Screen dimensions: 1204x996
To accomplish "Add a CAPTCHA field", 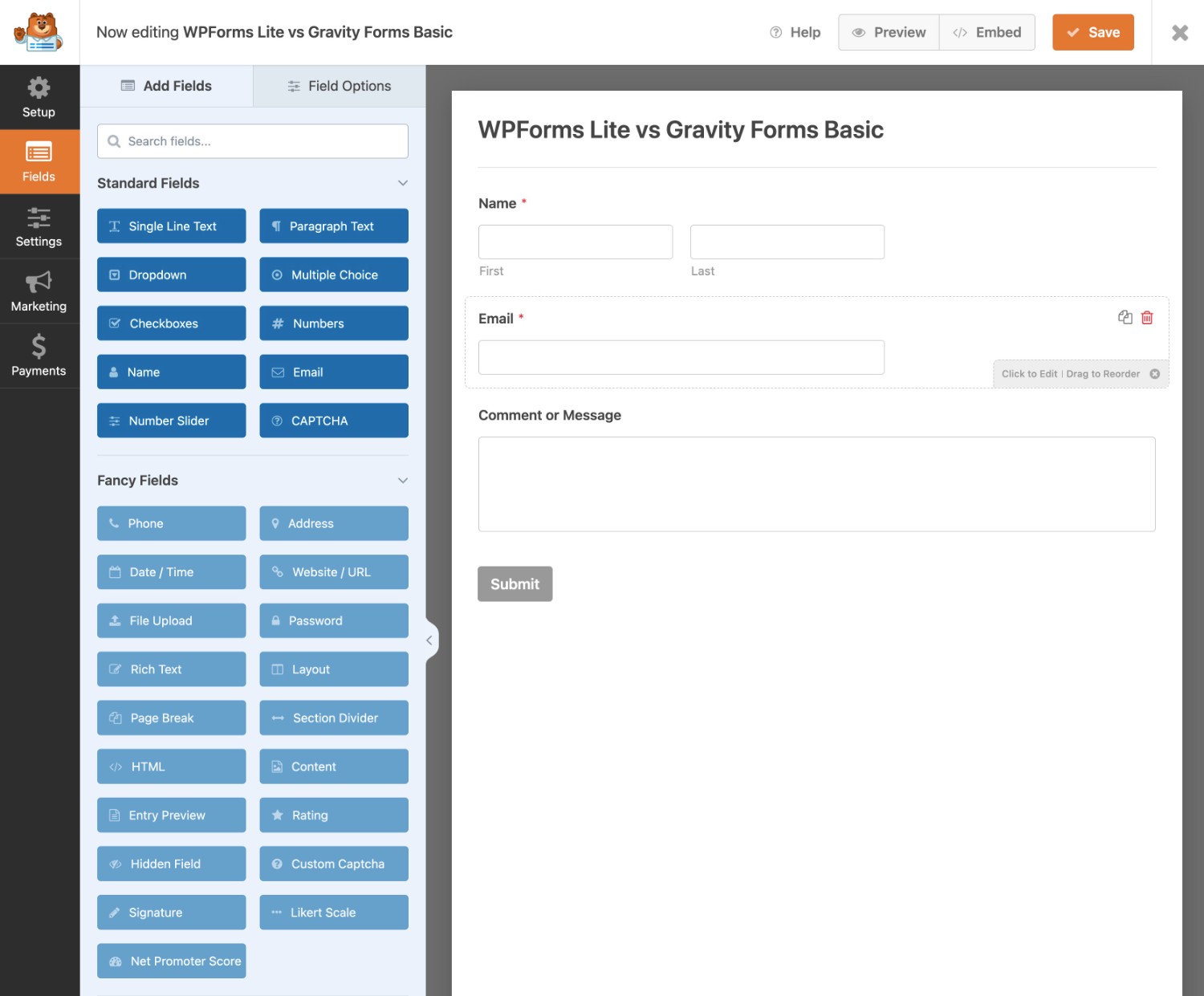I will point(334,421).
